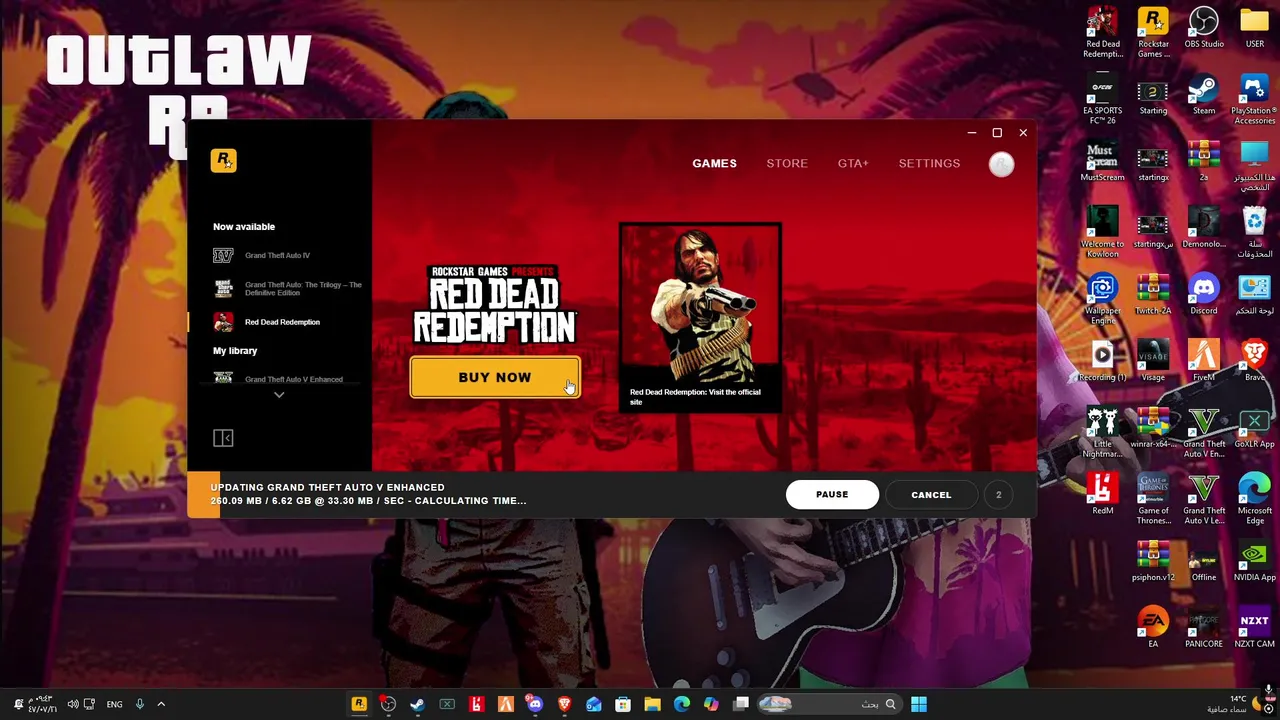Open PlayStation Accessories desktop shortcut

pyautogui.click(x=1254, y=99)
